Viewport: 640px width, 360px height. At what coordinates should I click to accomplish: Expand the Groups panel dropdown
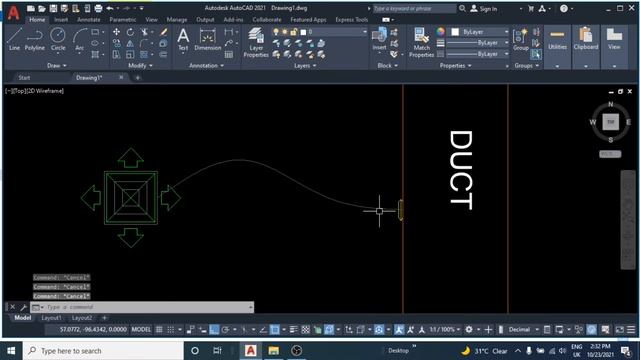(x=527, y=65)
